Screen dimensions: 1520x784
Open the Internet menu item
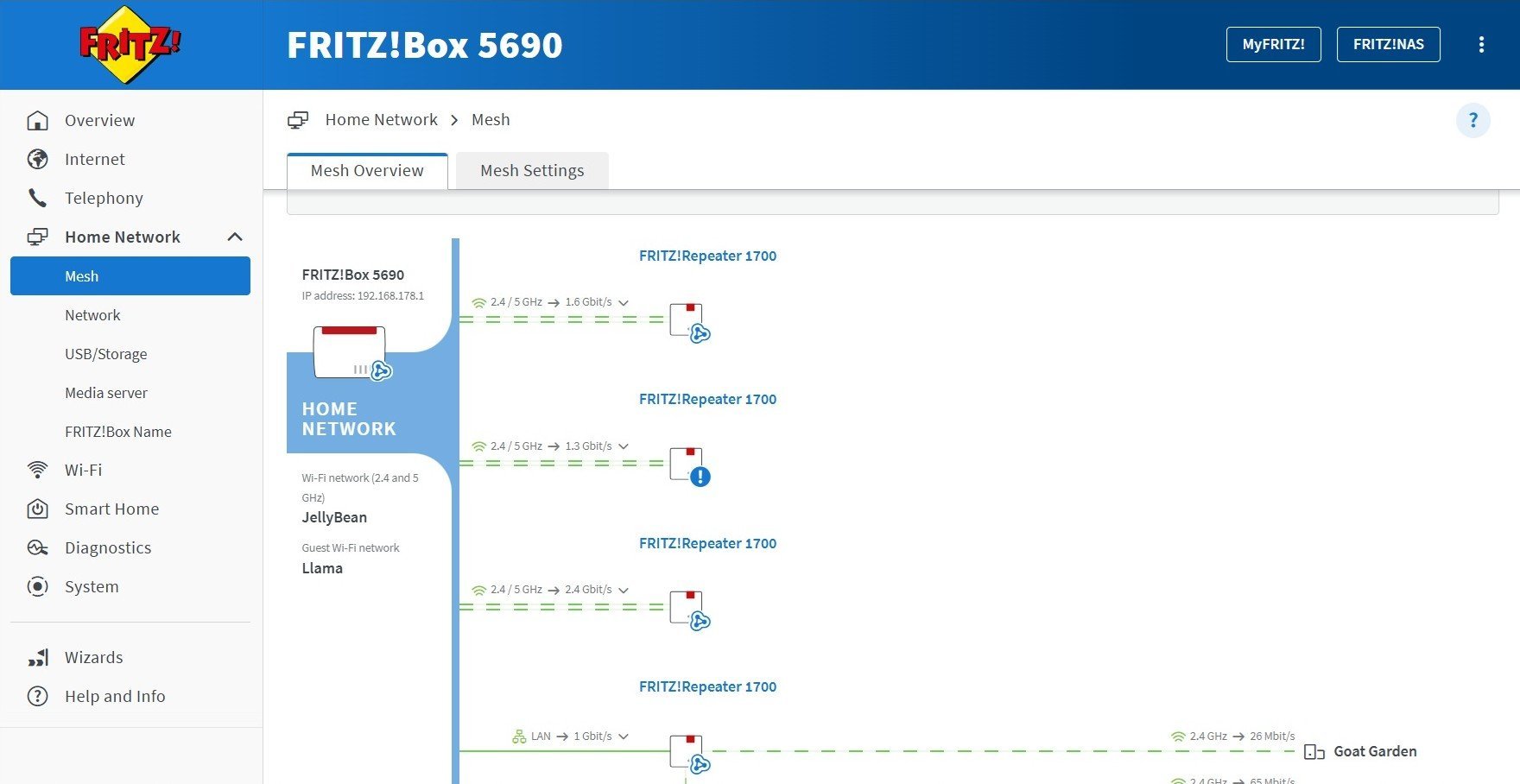(x=95, y=159)
